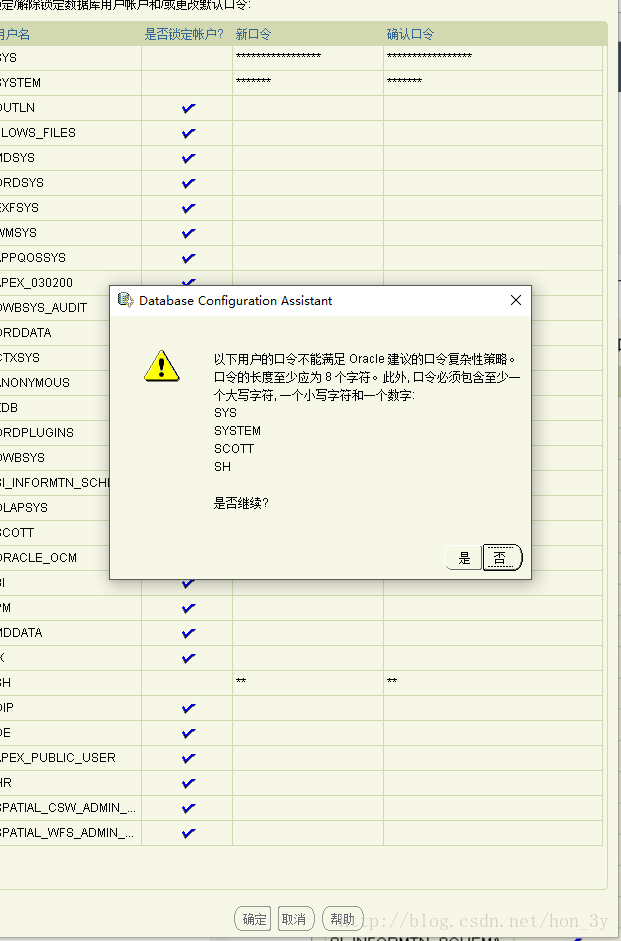Click the SYSTEM new password field

[308, 83]
